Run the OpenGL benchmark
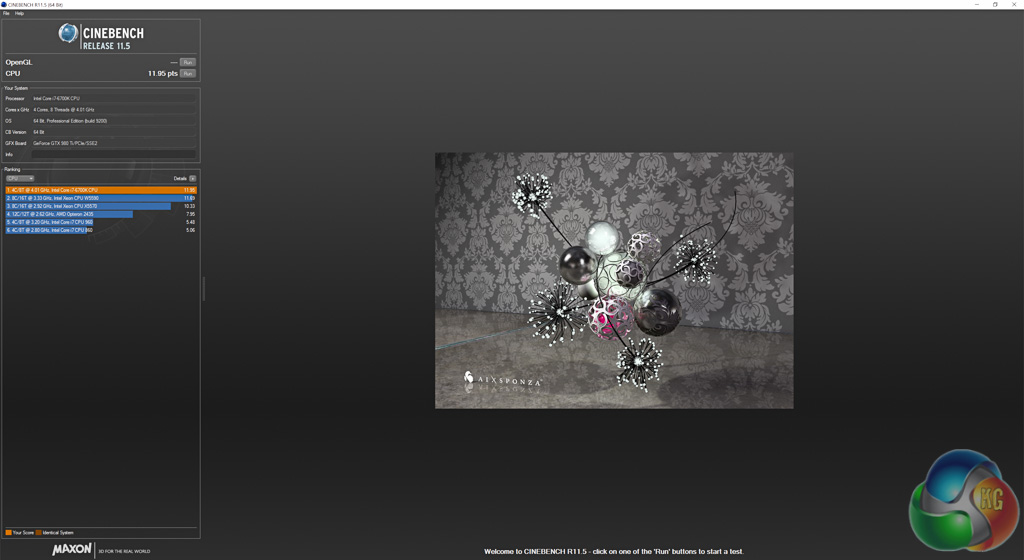The image size is (1024, 560). point(187,62)
